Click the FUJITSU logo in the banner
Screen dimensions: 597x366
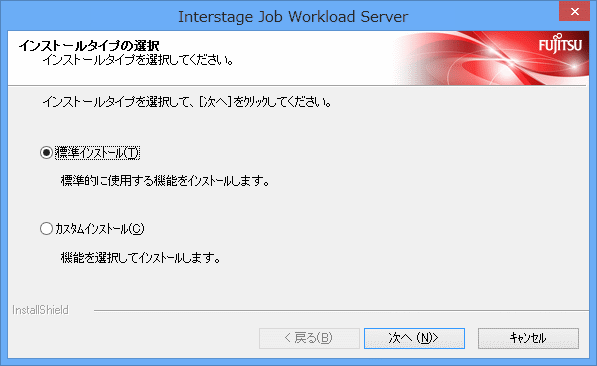point(560,44)
